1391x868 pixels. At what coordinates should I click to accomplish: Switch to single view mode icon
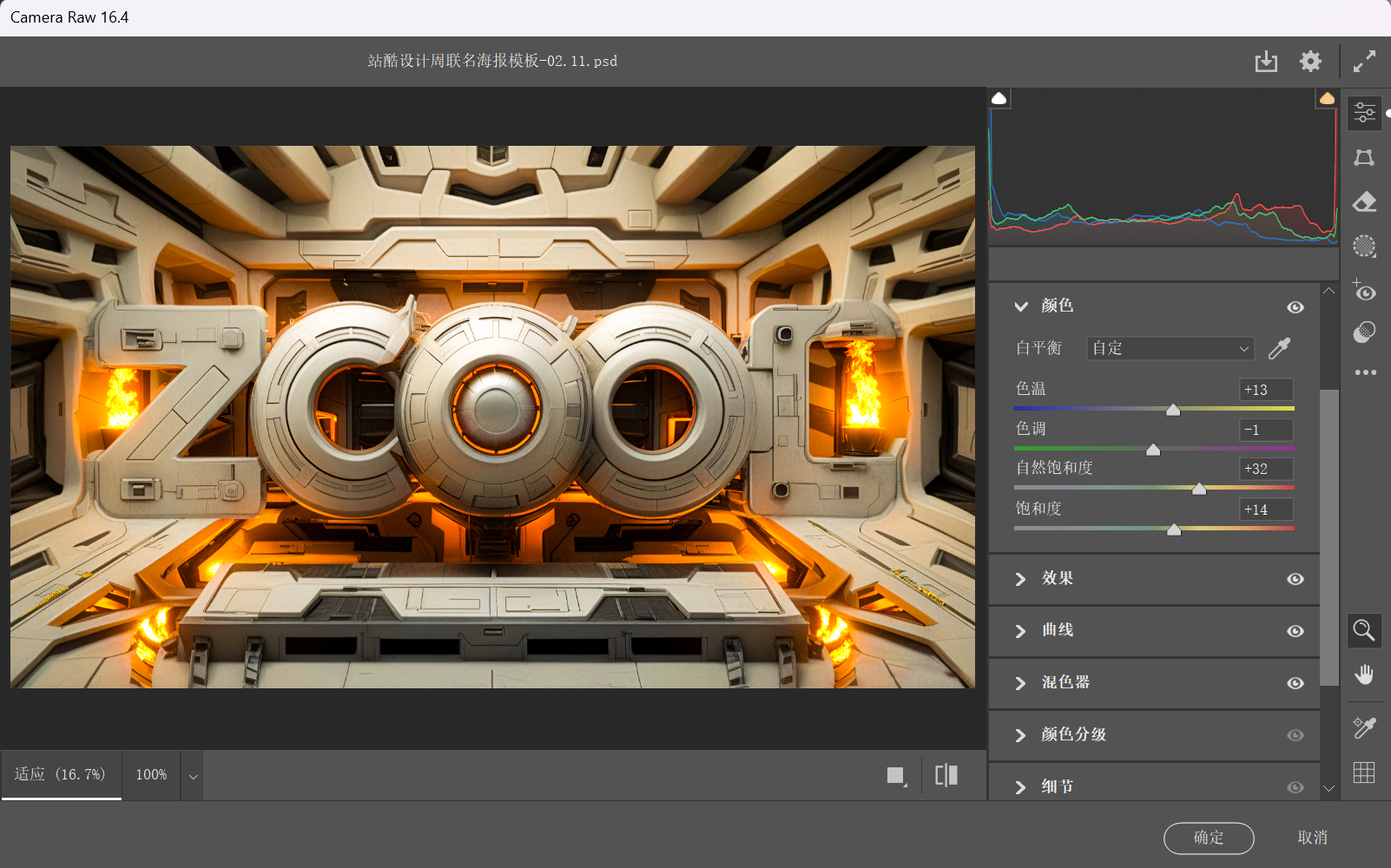tap(897, 775)
